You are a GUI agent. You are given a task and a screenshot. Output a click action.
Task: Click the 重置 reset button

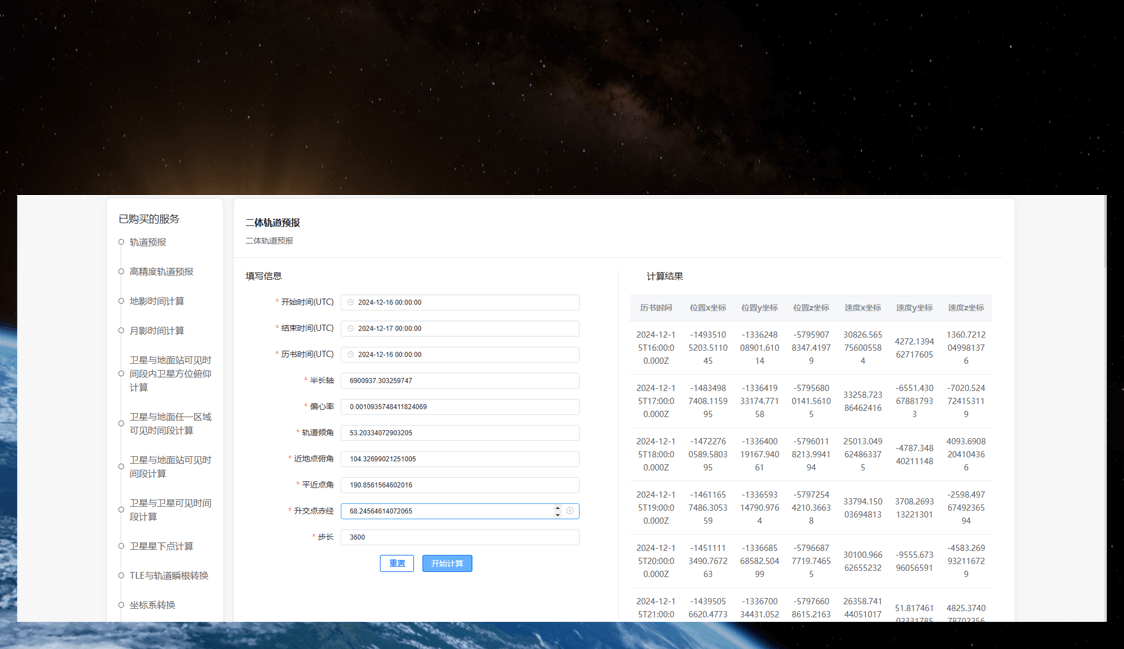click(397, 564)
